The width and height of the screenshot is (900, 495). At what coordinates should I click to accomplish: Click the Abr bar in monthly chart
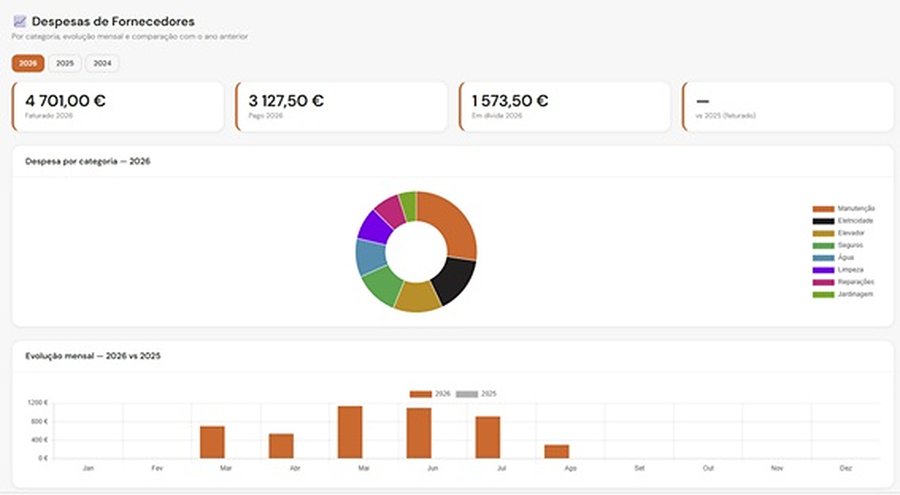click(281, 446)
